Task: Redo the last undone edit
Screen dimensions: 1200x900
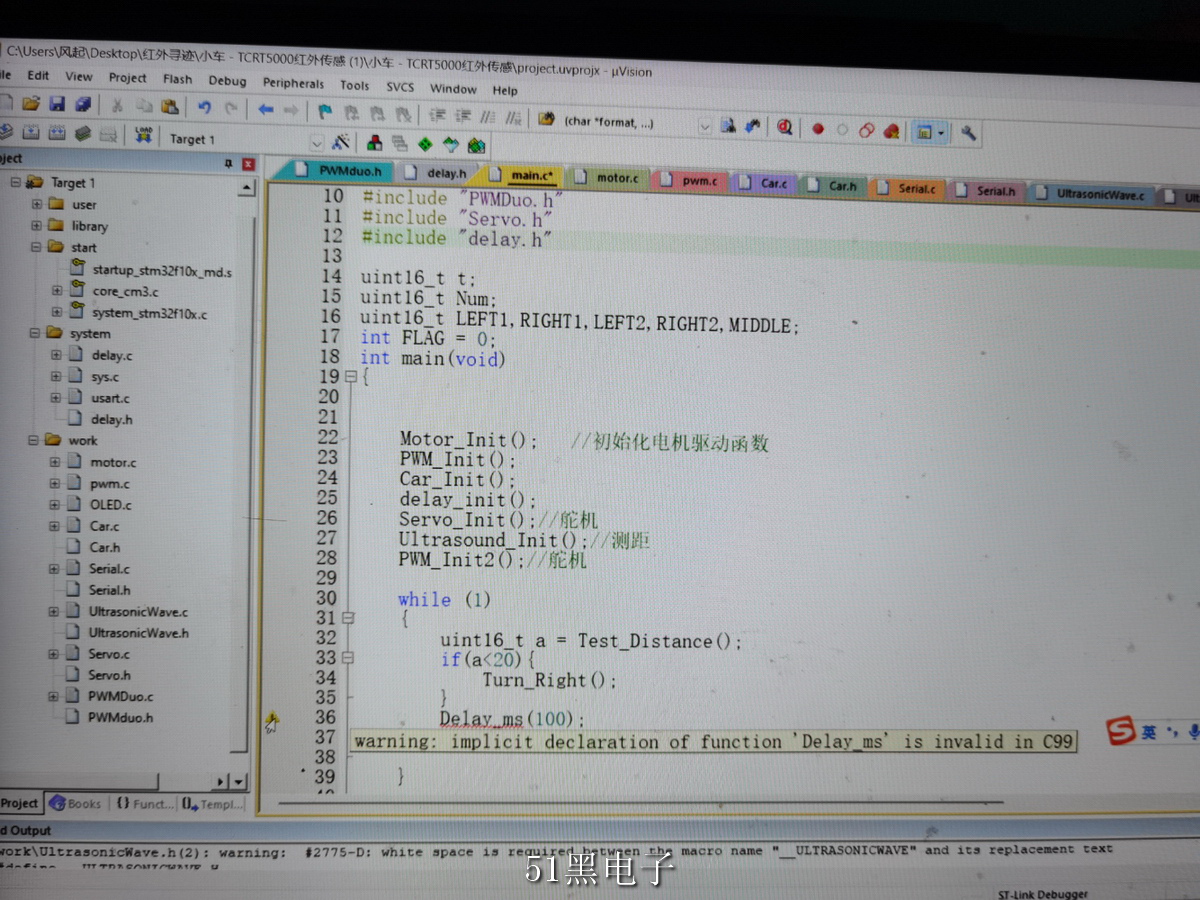Action: 231,107
